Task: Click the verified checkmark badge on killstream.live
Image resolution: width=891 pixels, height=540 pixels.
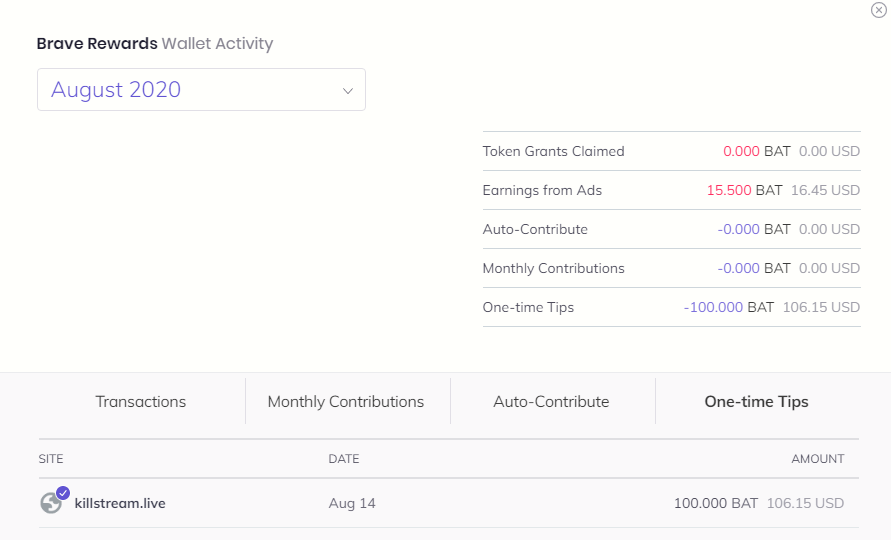Action: click(63, 492)
